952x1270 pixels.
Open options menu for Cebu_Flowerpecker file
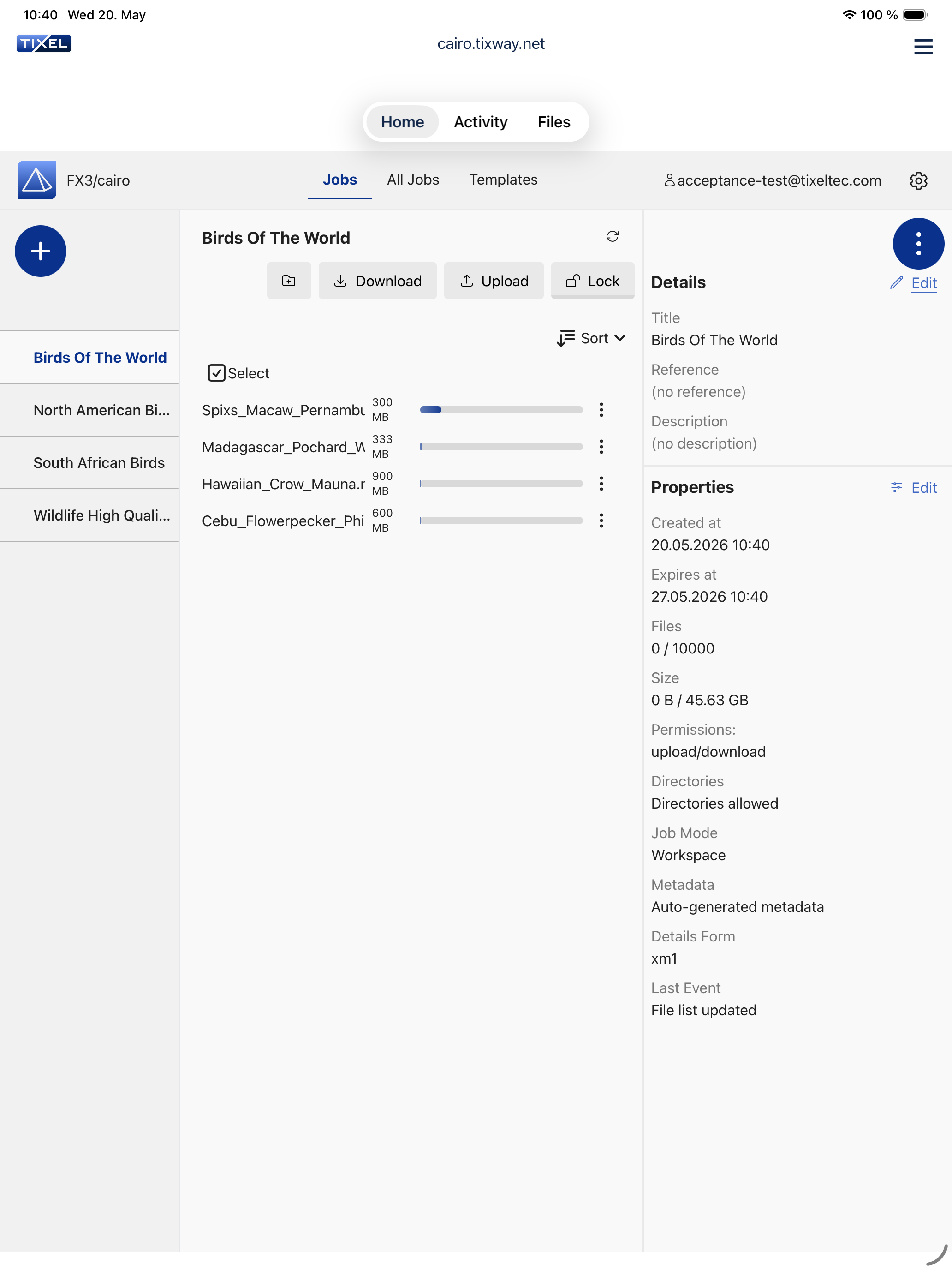point(601,521)
